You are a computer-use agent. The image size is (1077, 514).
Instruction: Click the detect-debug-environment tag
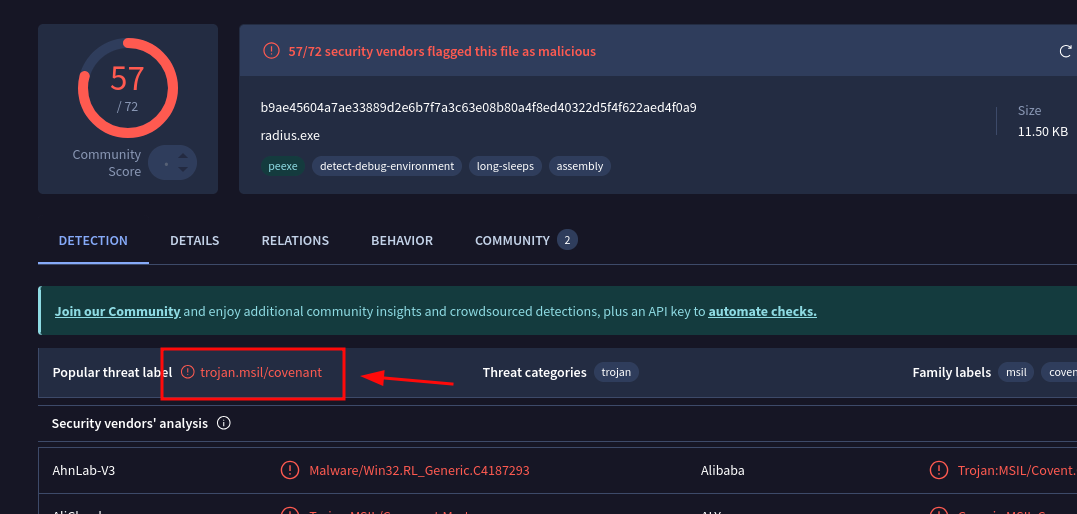pyautogui.click(x=386, y=166)
